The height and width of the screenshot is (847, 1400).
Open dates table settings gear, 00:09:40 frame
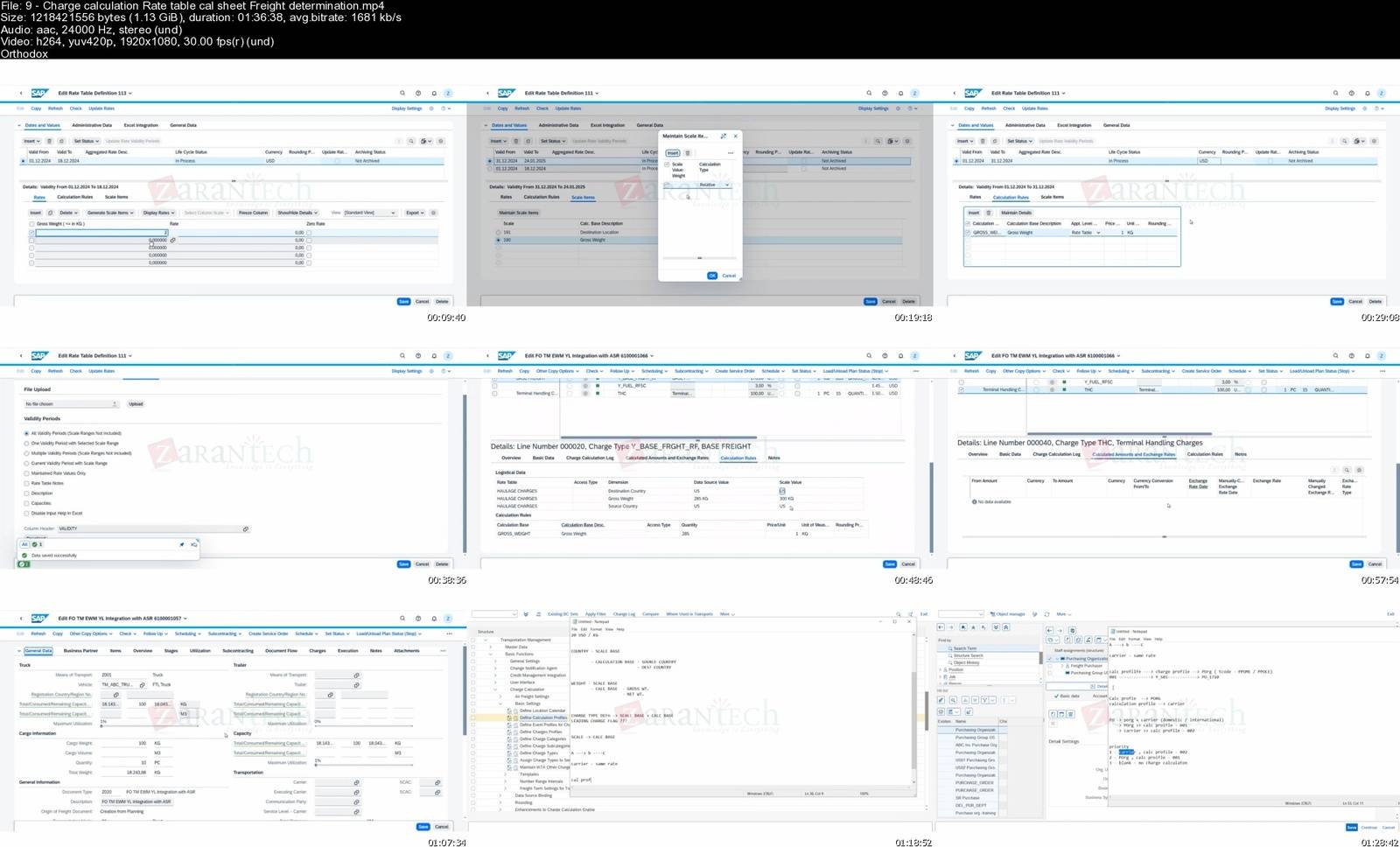pyautogui.click(x=440, y=141)
